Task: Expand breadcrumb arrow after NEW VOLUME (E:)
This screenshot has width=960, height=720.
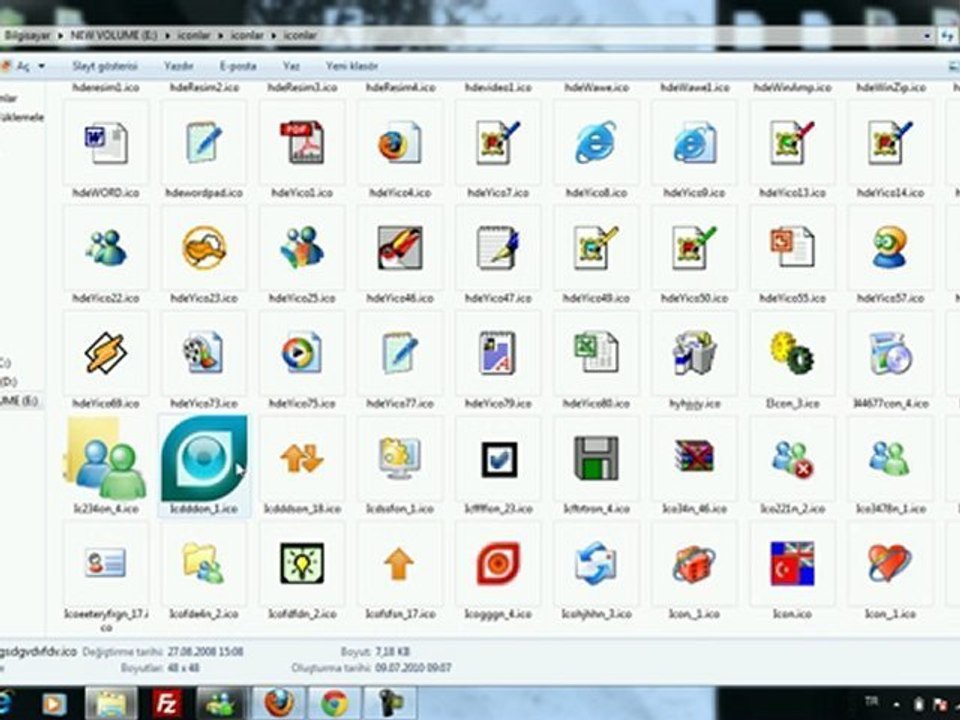Action: pyautogui.click(x=167, y=36)
